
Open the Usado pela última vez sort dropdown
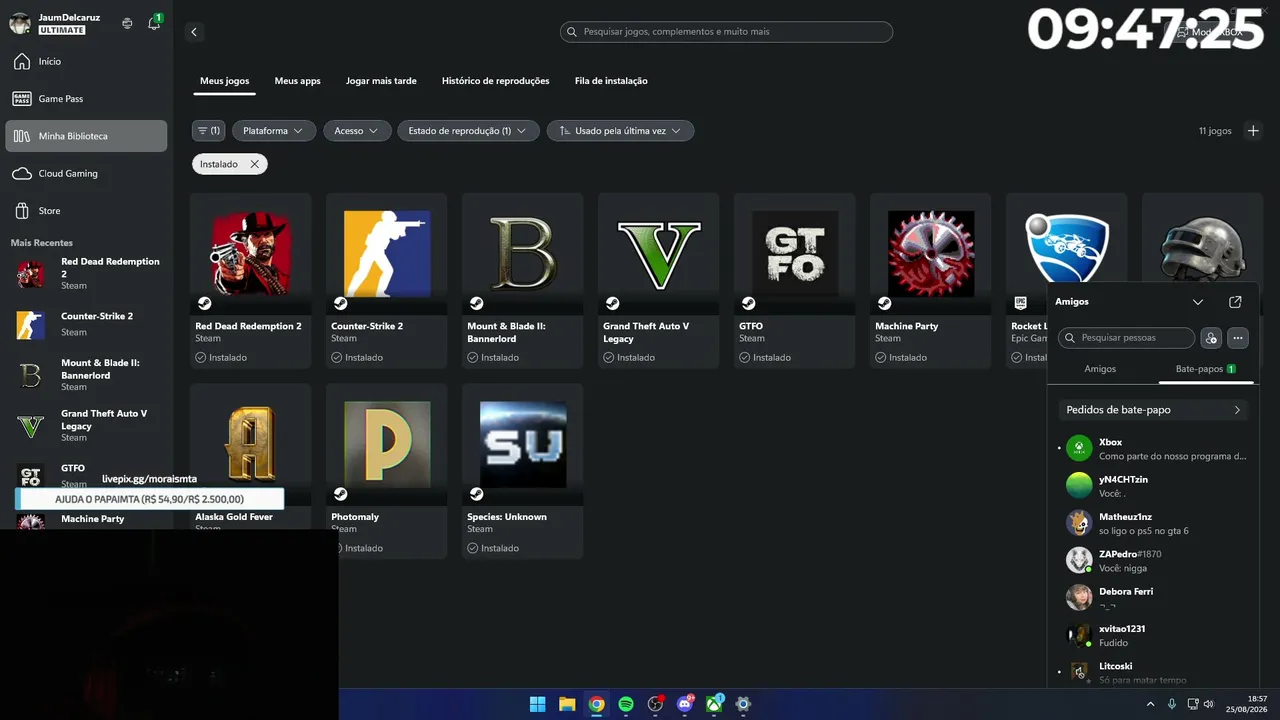pos(620,131)
